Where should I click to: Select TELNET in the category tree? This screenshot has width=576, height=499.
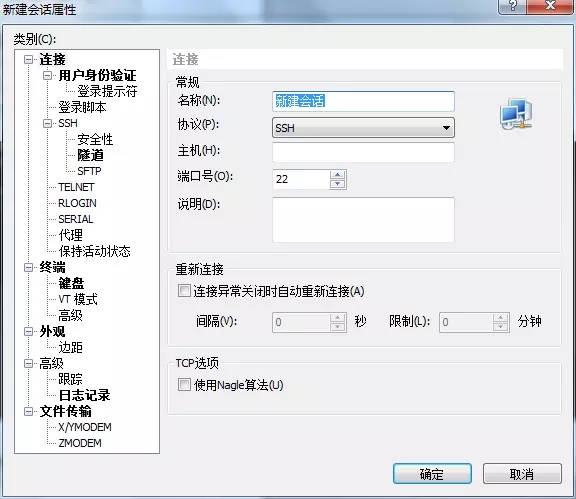coord(76,187)
